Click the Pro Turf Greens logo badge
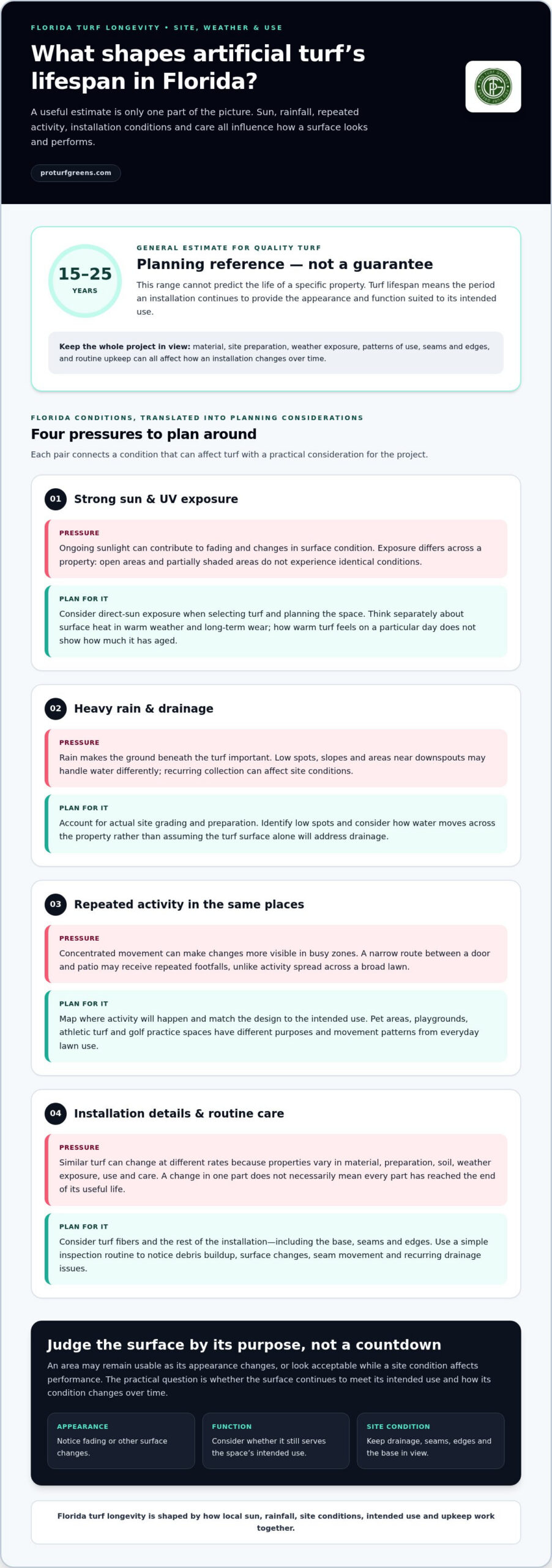 (x=493, y=86)
